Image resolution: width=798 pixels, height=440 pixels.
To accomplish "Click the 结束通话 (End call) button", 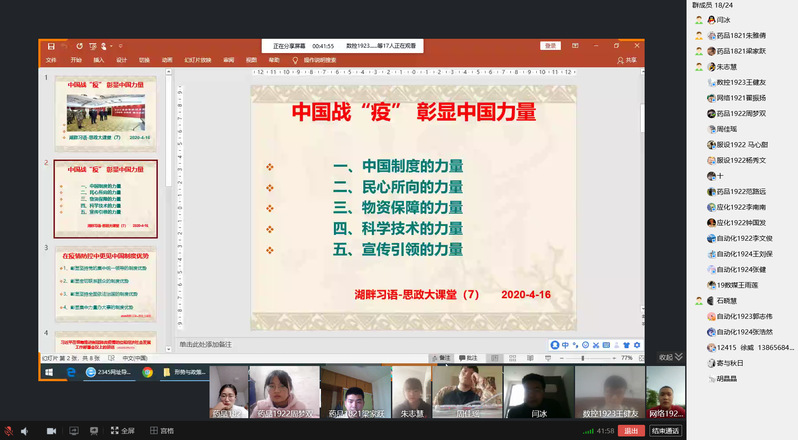I will (665, 431).
